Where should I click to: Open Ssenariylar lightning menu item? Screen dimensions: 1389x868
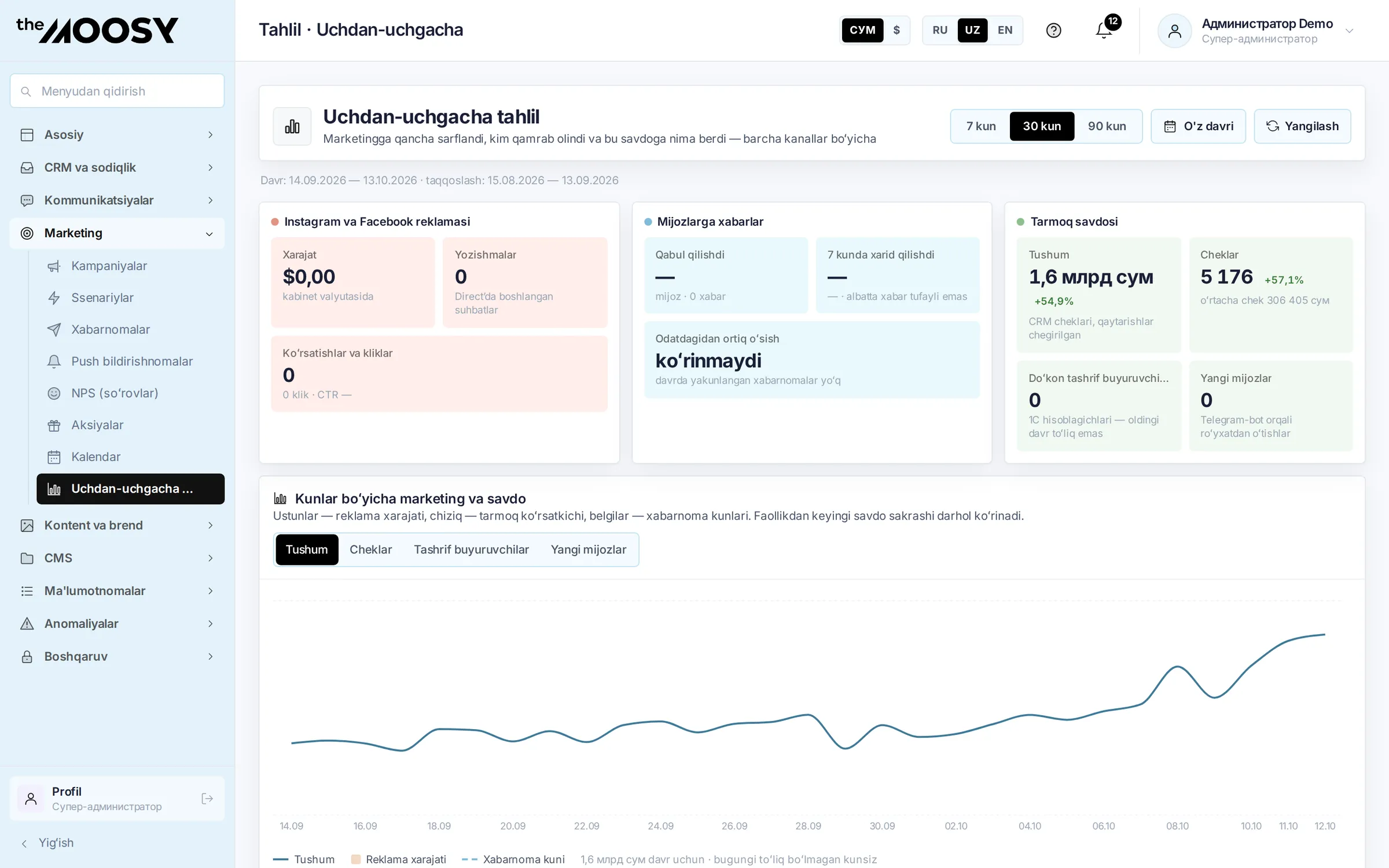point(130,297)
